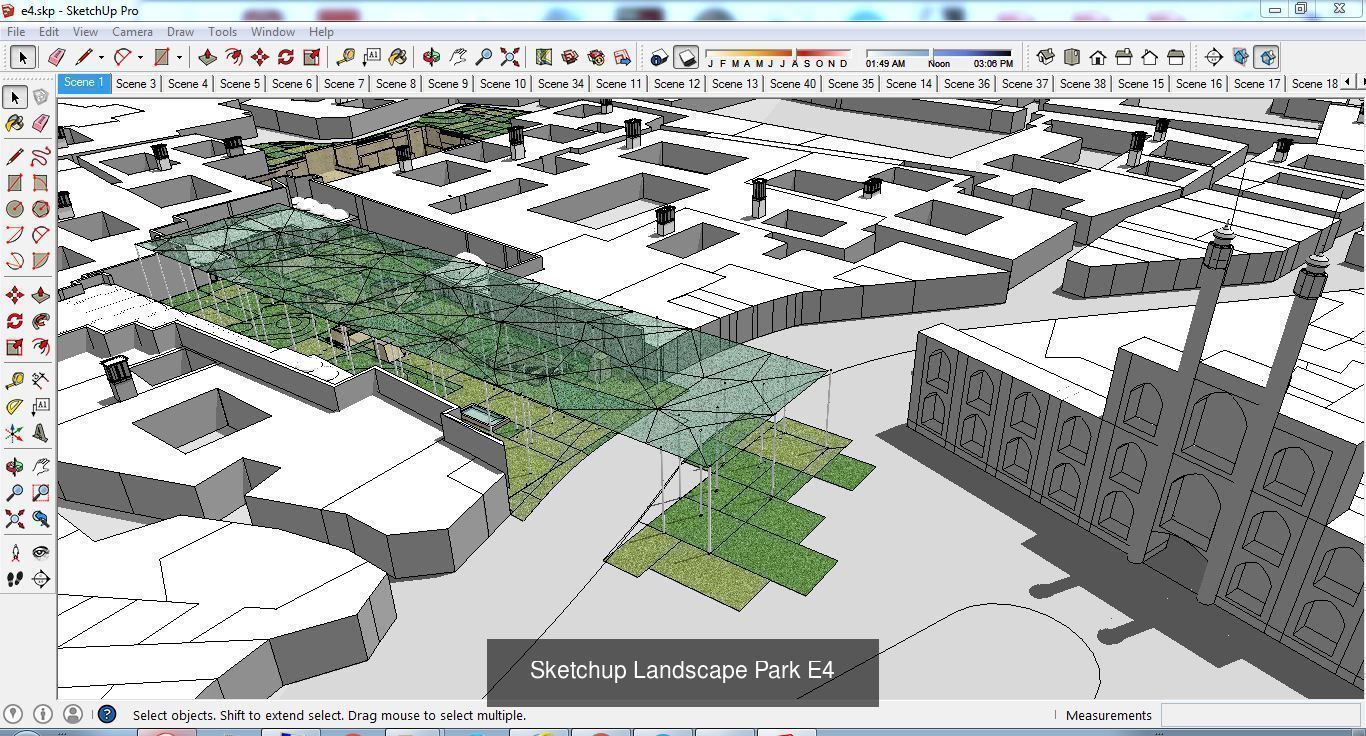Open Add Location map icon
The height and width of the screenshot is (736, 1366).
543,57
